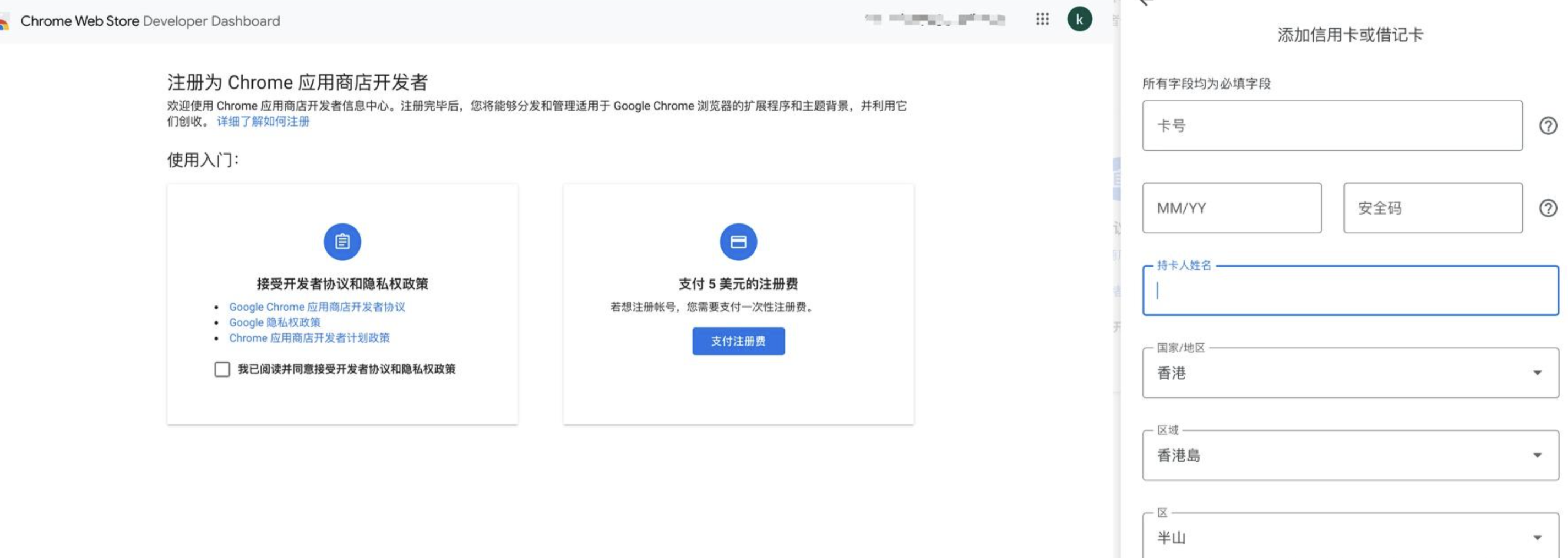The width and height of the screenshot is (1568, 558).
Task: Open the Google 隐私权政策 link
Action: [x=275, y=322]
